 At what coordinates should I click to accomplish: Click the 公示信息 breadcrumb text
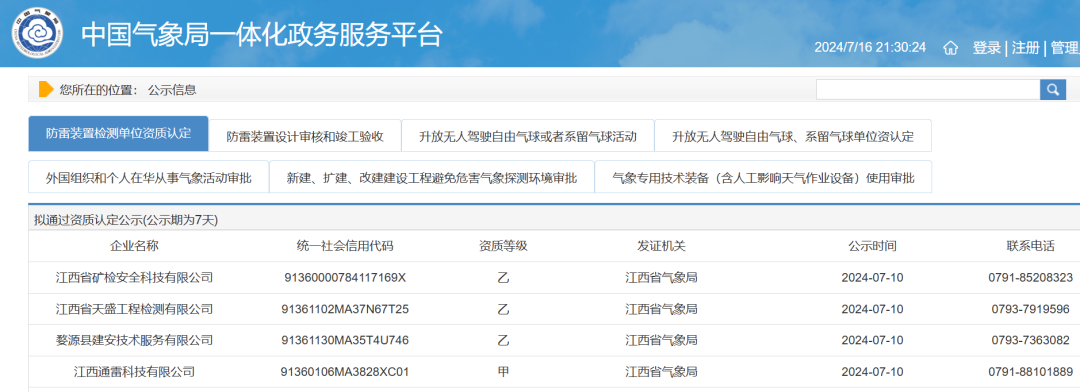pyautogui.click(x=172, y=90)
